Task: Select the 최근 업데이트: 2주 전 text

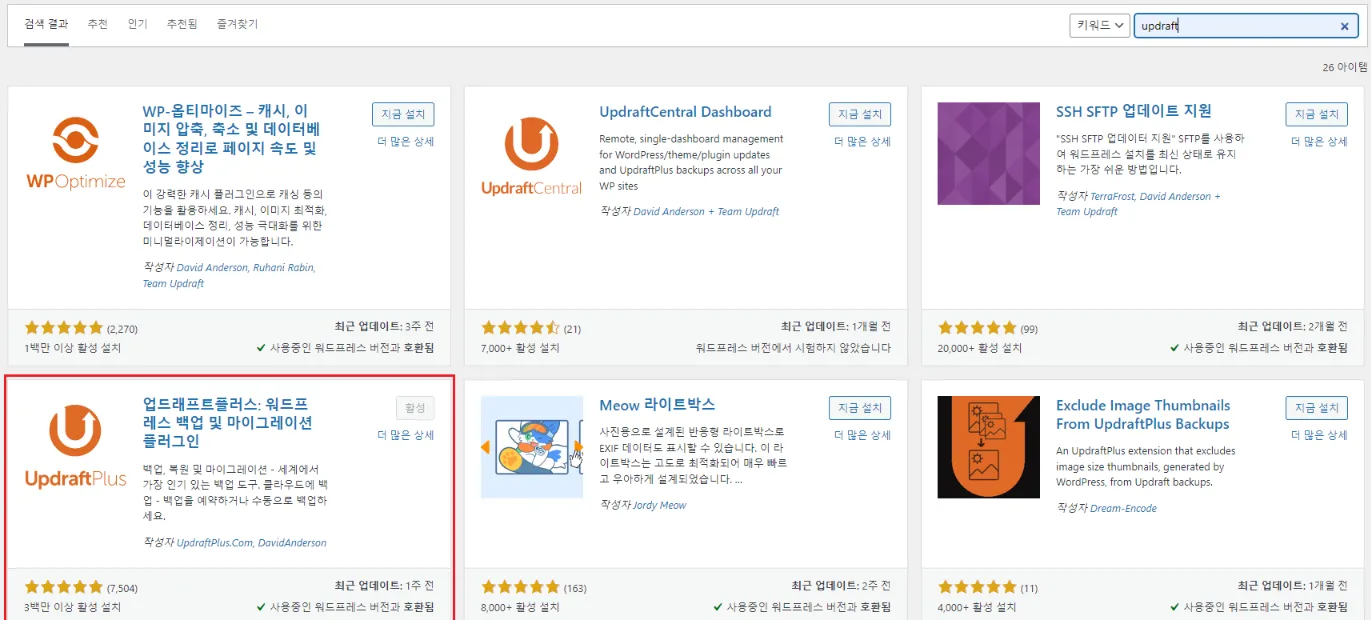Action: tap(841, 586)
